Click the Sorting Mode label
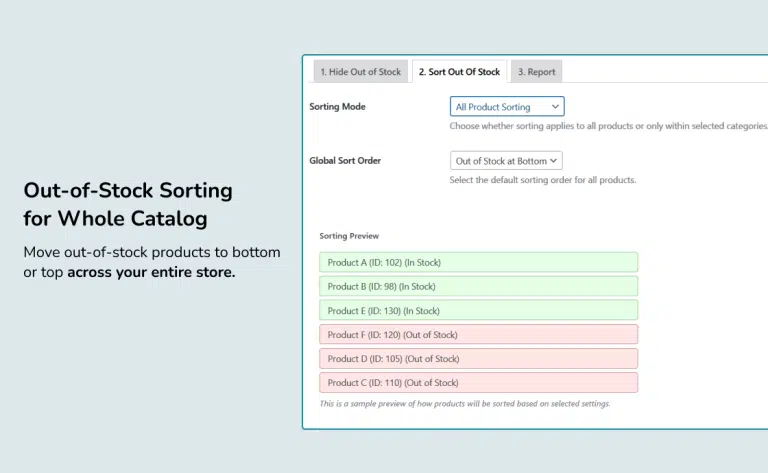Image resolution: width=768 pixels, height=473 pixels. pyautogui.click(x=337, y=107)
